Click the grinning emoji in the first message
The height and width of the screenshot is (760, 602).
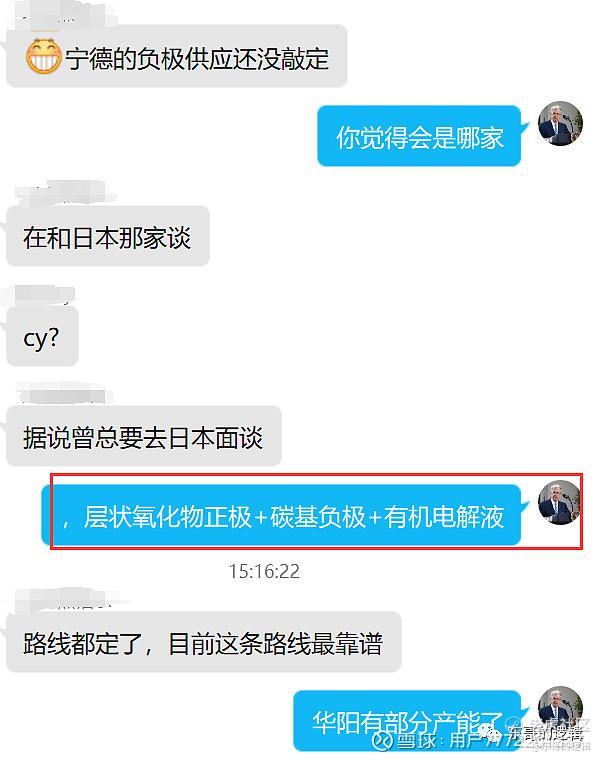(x=43, y=56)
